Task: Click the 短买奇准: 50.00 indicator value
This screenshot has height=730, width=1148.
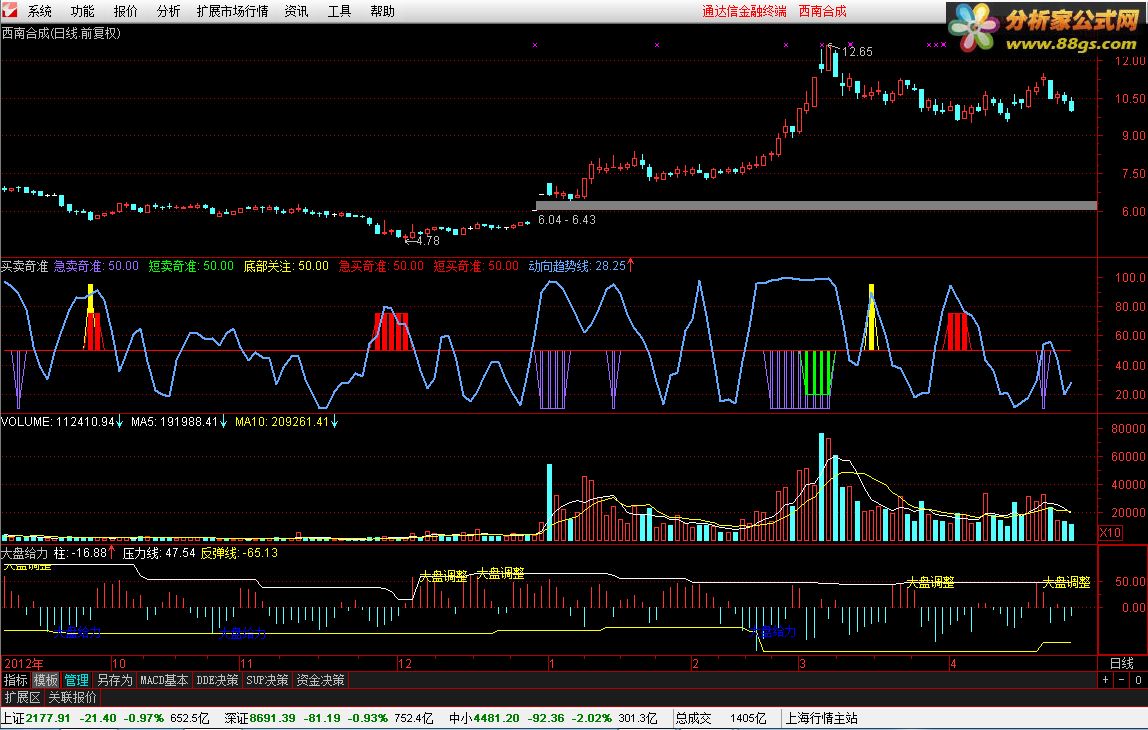Action: point(476,266)
